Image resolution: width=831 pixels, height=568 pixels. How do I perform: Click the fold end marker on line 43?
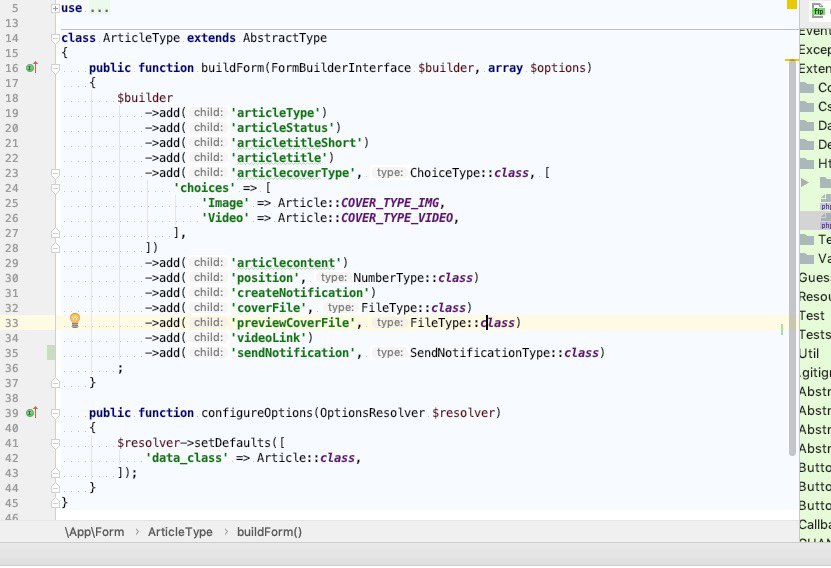coord(55,473)
